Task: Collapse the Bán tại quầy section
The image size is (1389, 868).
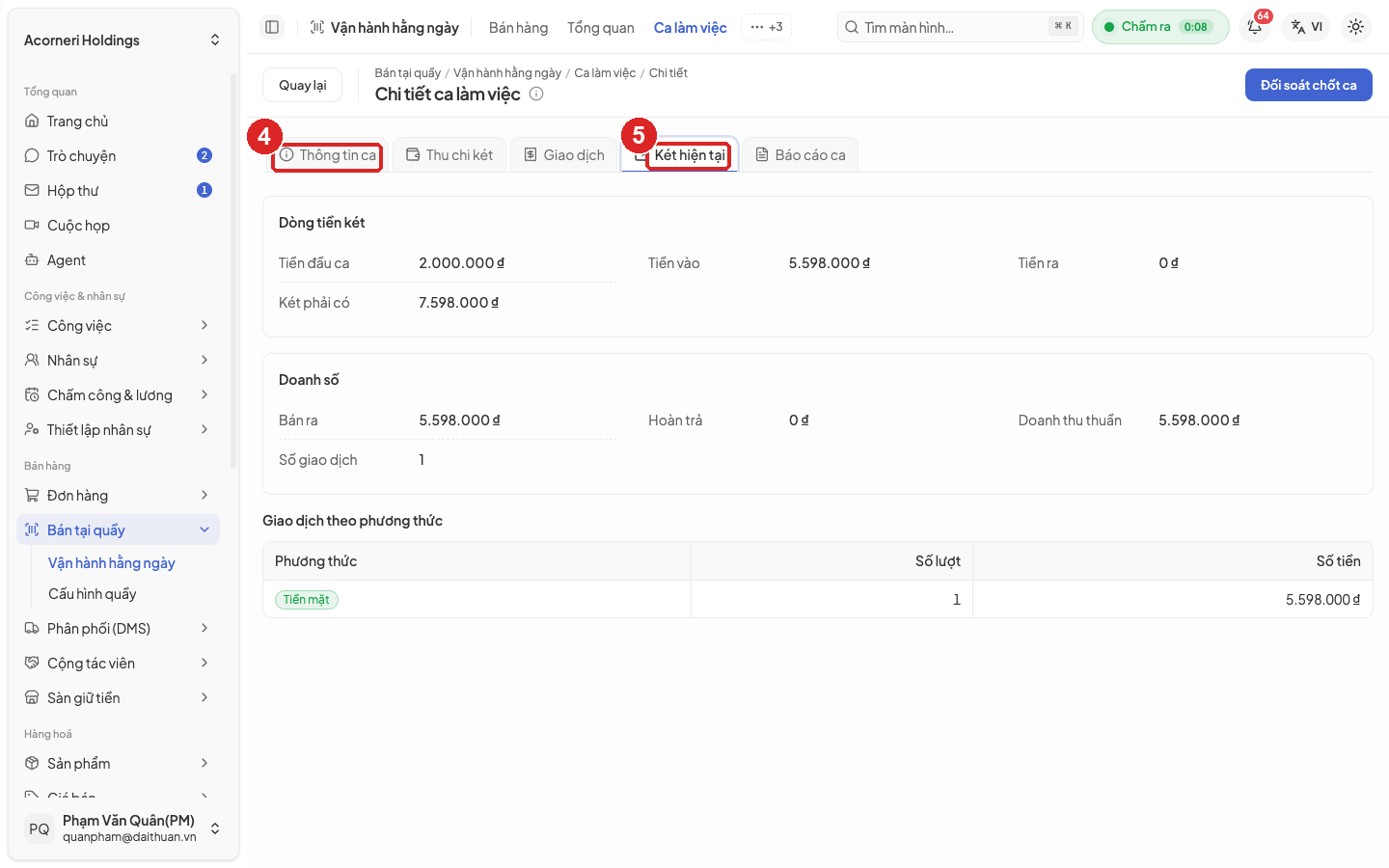Action: click(x=118, y=530)
